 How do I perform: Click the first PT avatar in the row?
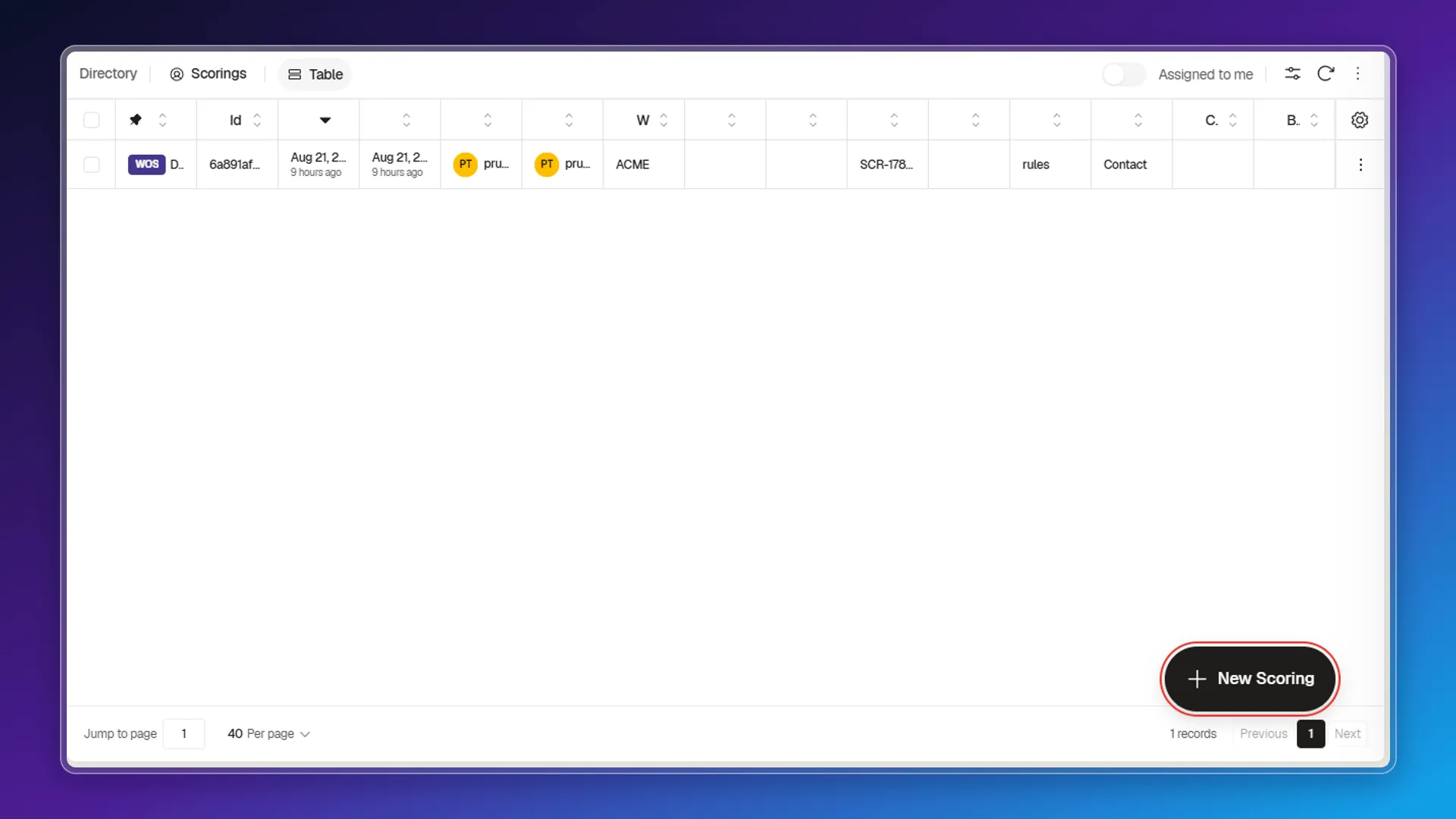click(x=466, y=164)
